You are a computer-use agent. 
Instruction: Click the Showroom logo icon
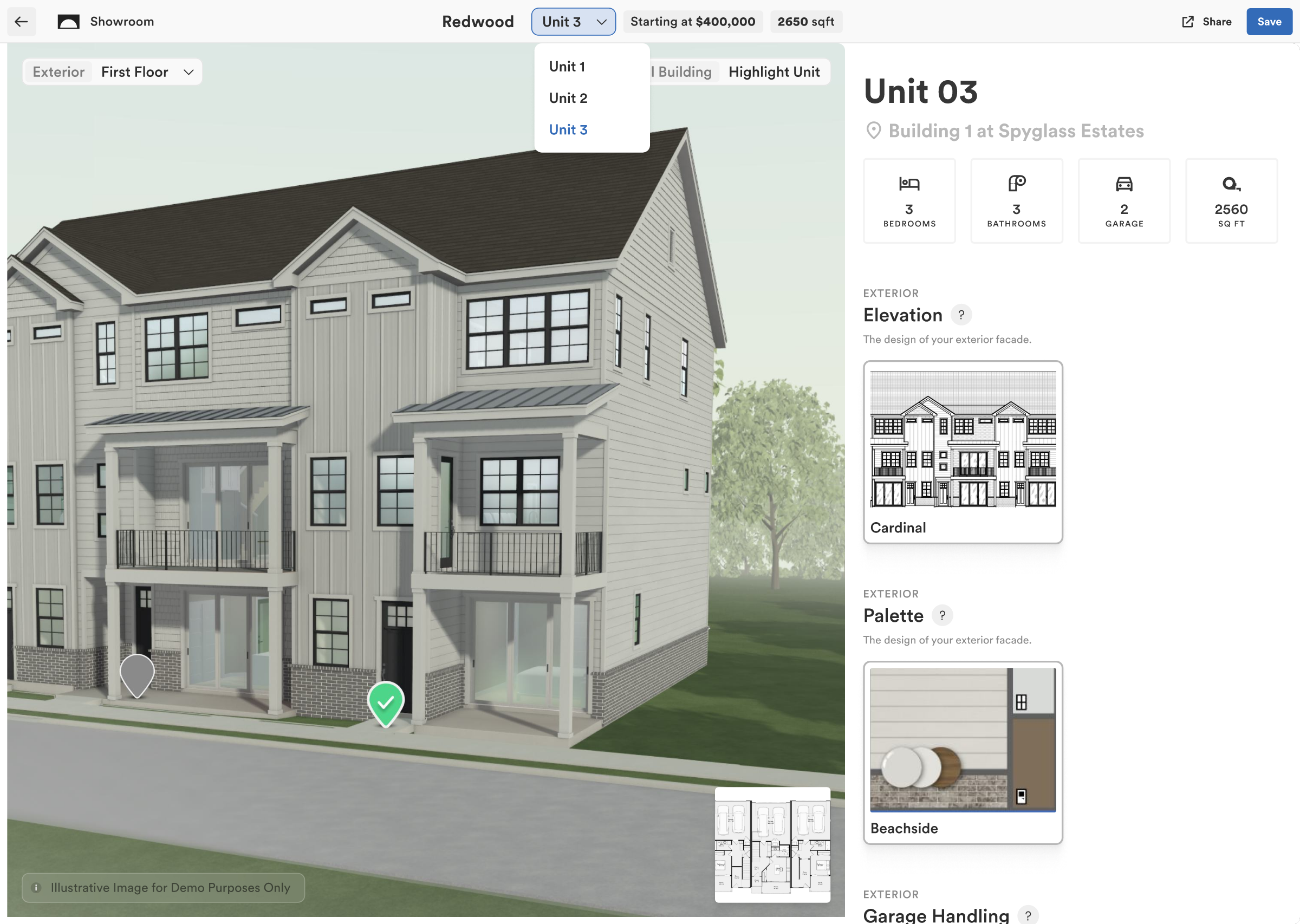click(68, 22)
